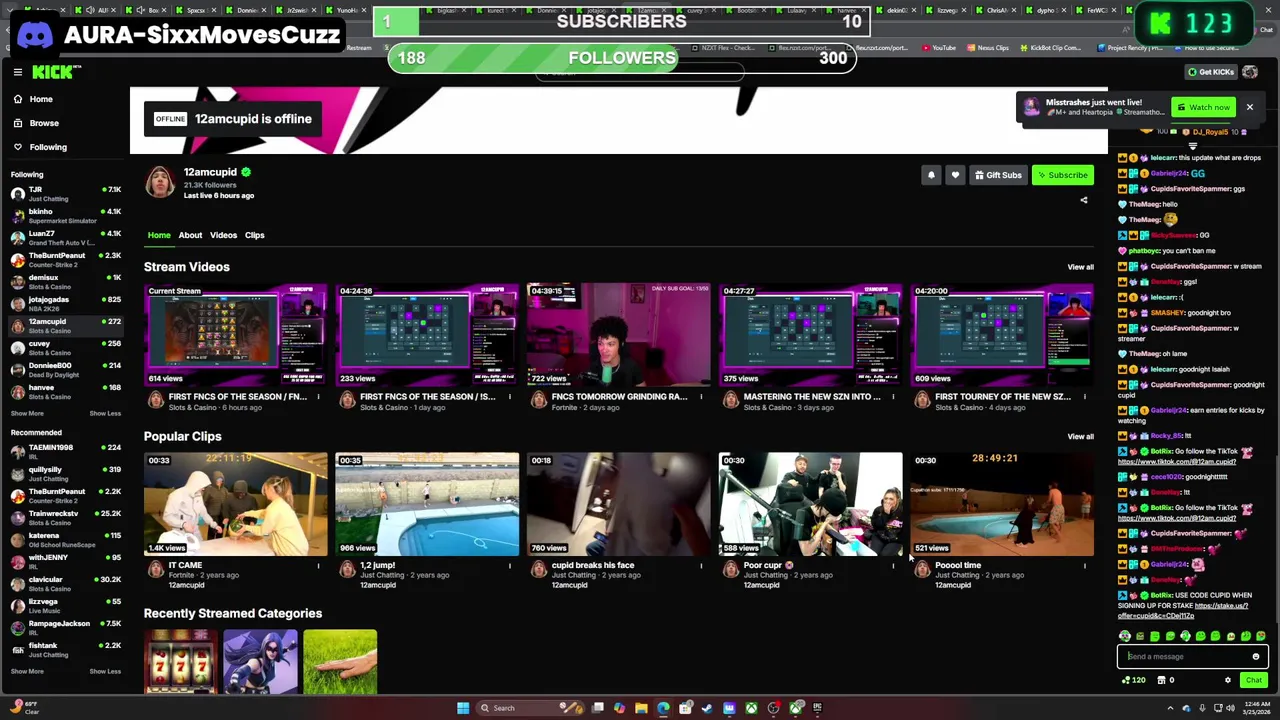The height and width of the screenshot is (720, 1280).
Task: Expand Recommended list with Show More
Action: (27, 671)
